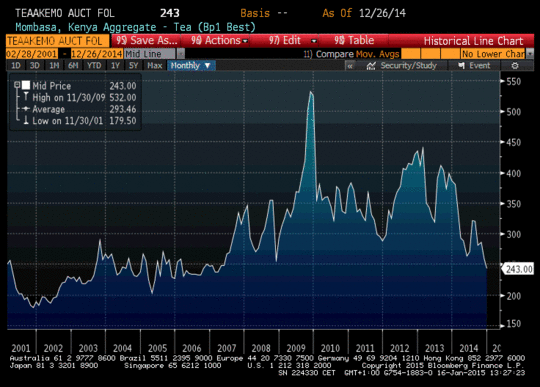Screen dimensions: 540x387
Task: Expand the Actions dropdown menu
Action: 219,41
